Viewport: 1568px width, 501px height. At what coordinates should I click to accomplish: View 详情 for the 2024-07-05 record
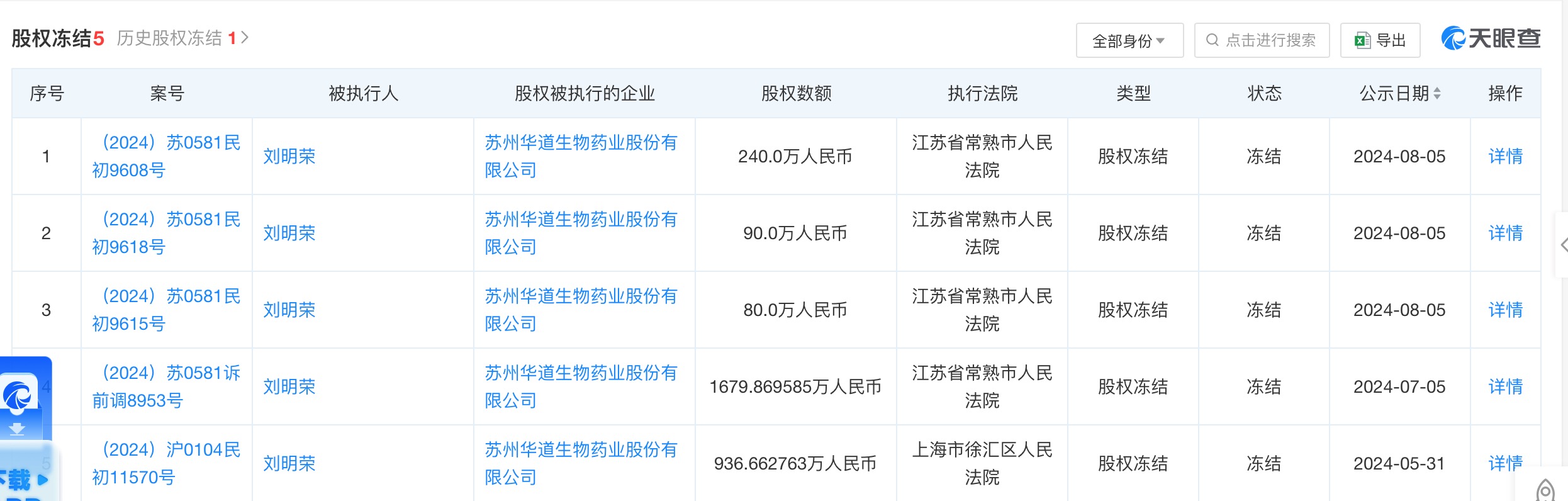pos(1505,386)
